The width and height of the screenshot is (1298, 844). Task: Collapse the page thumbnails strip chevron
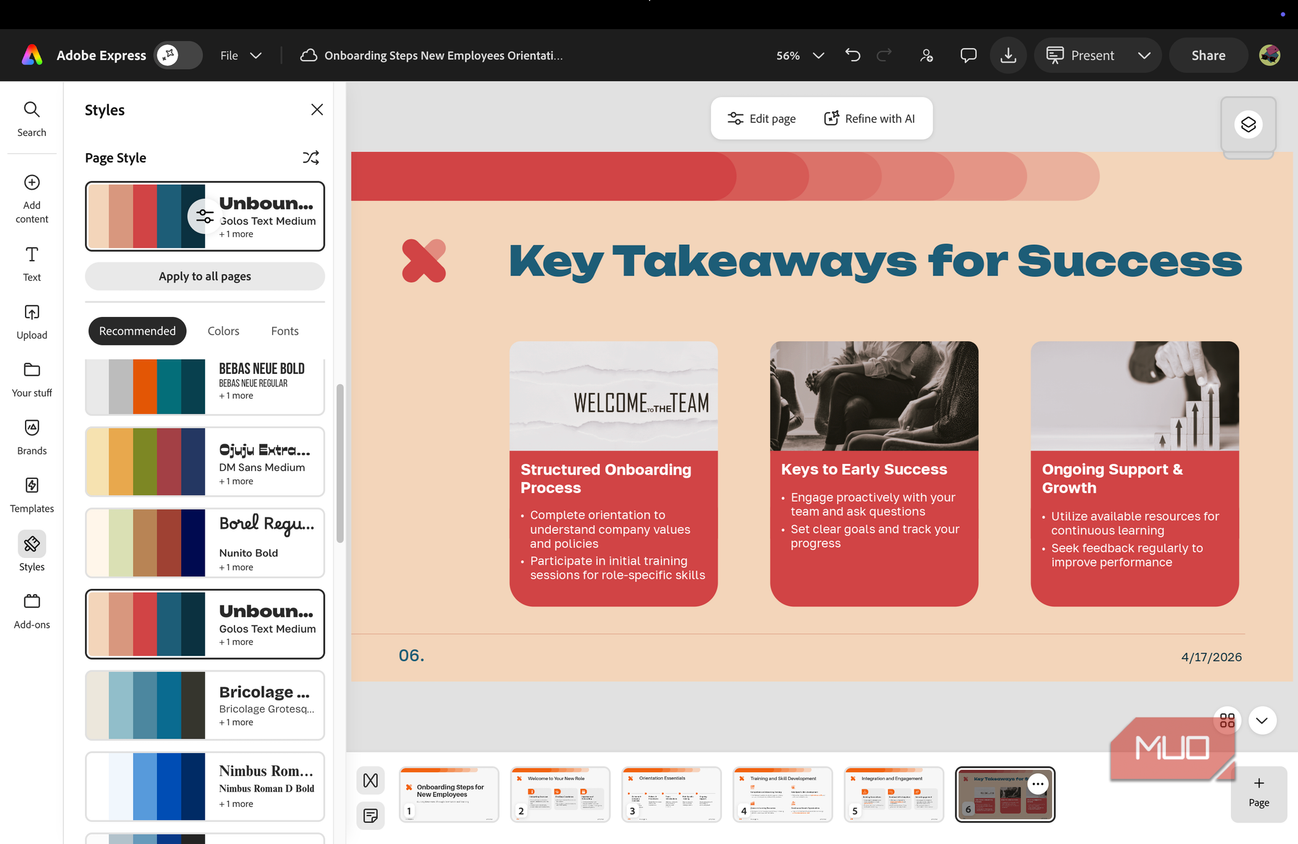pyautogui.click(x=1262, y=720)
